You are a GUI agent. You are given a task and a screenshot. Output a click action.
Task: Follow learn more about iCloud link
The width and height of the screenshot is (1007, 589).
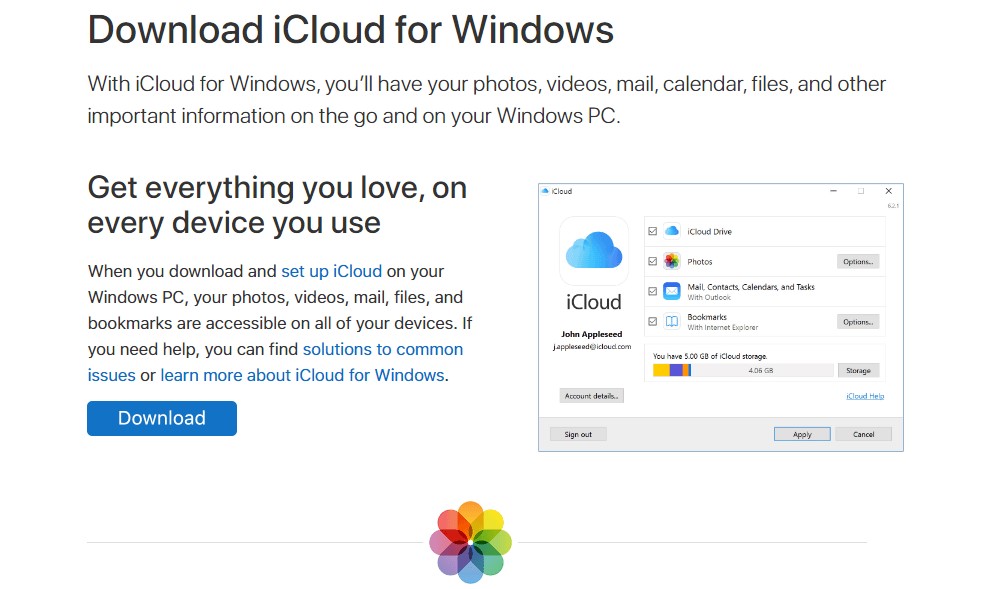302,375
